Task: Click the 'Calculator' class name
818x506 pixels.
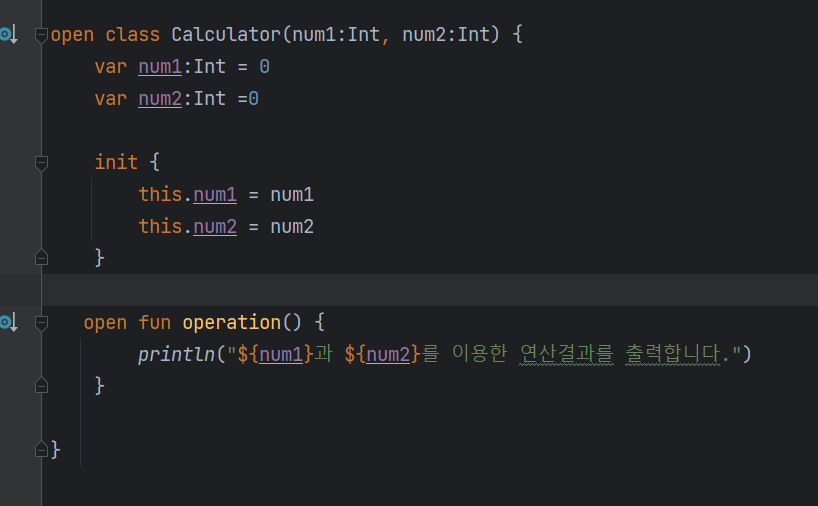Action: point(226,34)
